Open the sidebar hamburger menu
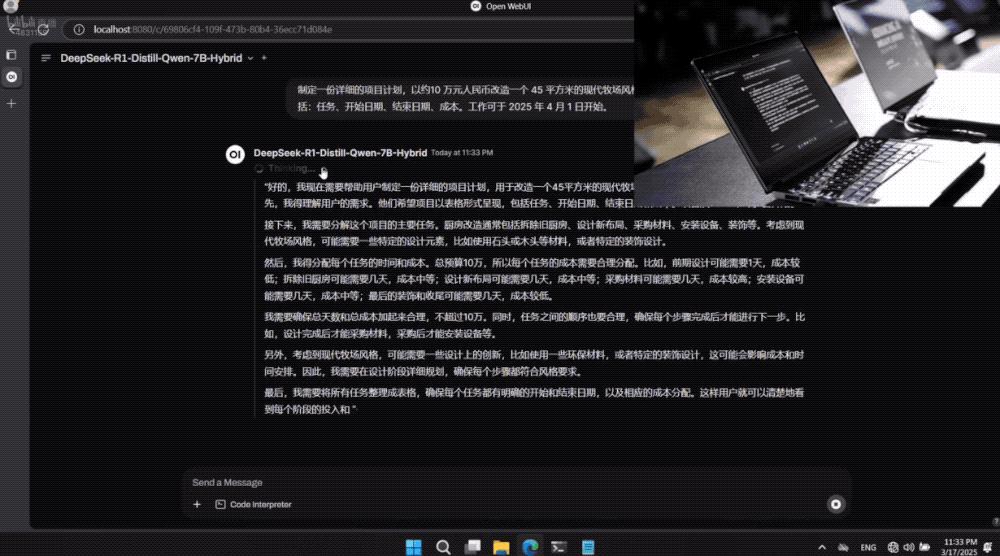This screenshot has height=556, width=1000. tap(46, 58)
